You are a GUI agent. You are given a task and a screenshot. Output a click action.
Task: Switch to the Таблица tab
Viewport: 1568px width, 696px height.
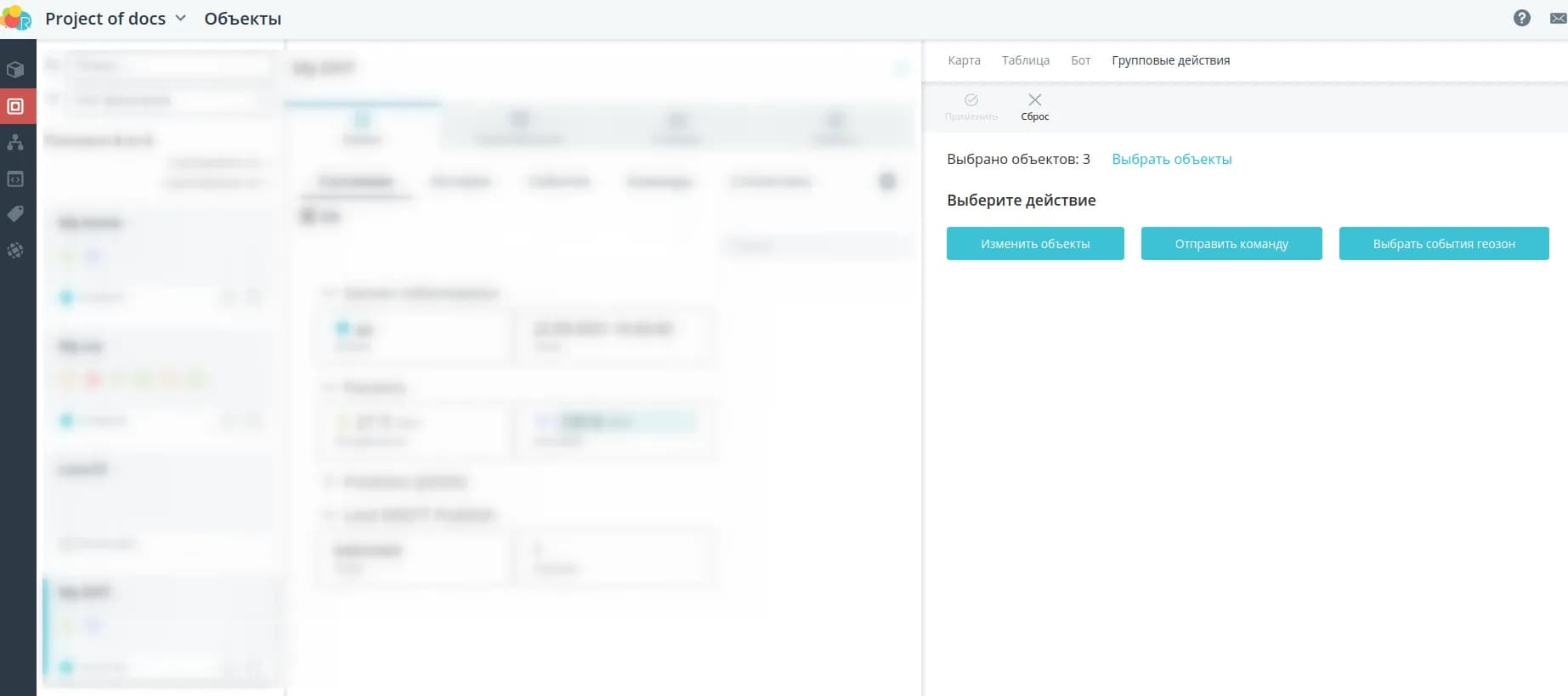pos(1025,60)
